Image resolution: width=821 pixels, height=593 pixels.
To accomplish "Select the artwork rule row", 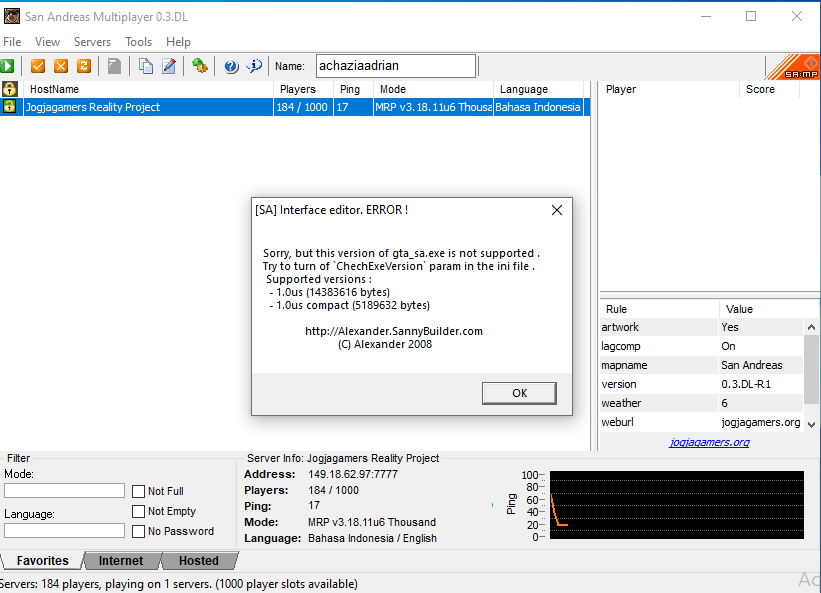I will tap(702, 327).
